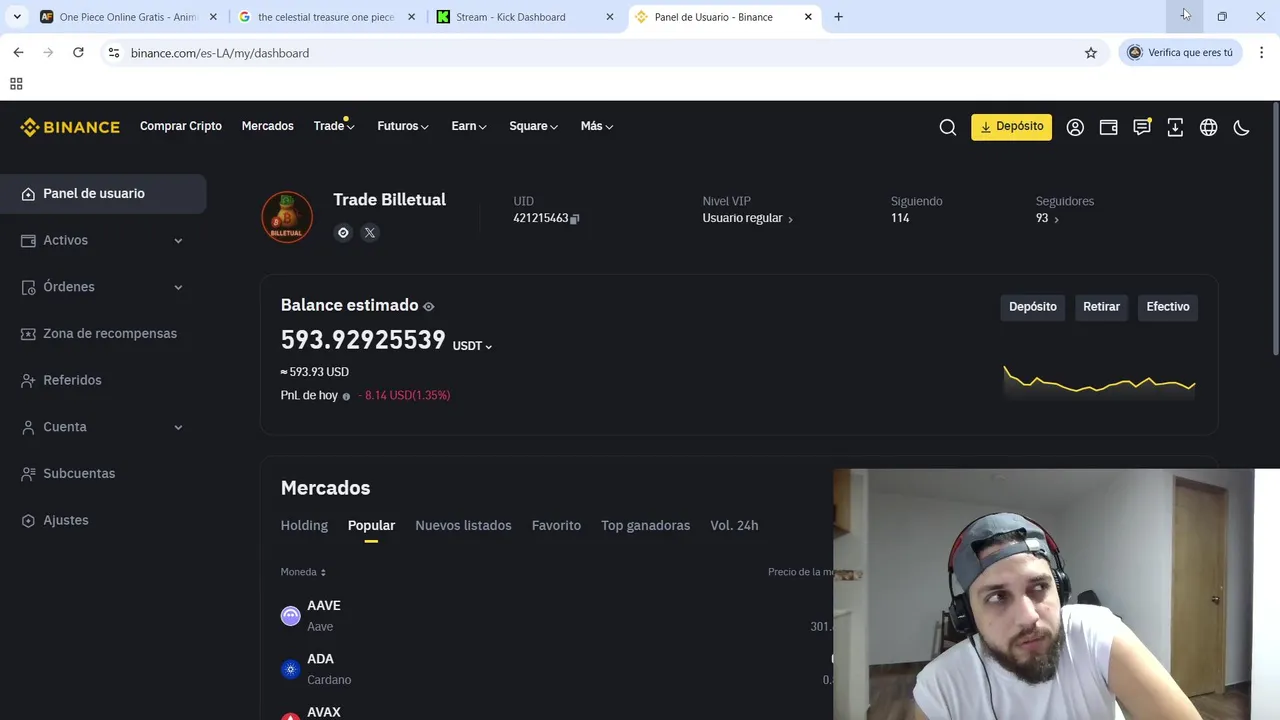Screen dimensions: 1280x720
Task: Copy the UID 421215463
Action: (x=574, y=218)
